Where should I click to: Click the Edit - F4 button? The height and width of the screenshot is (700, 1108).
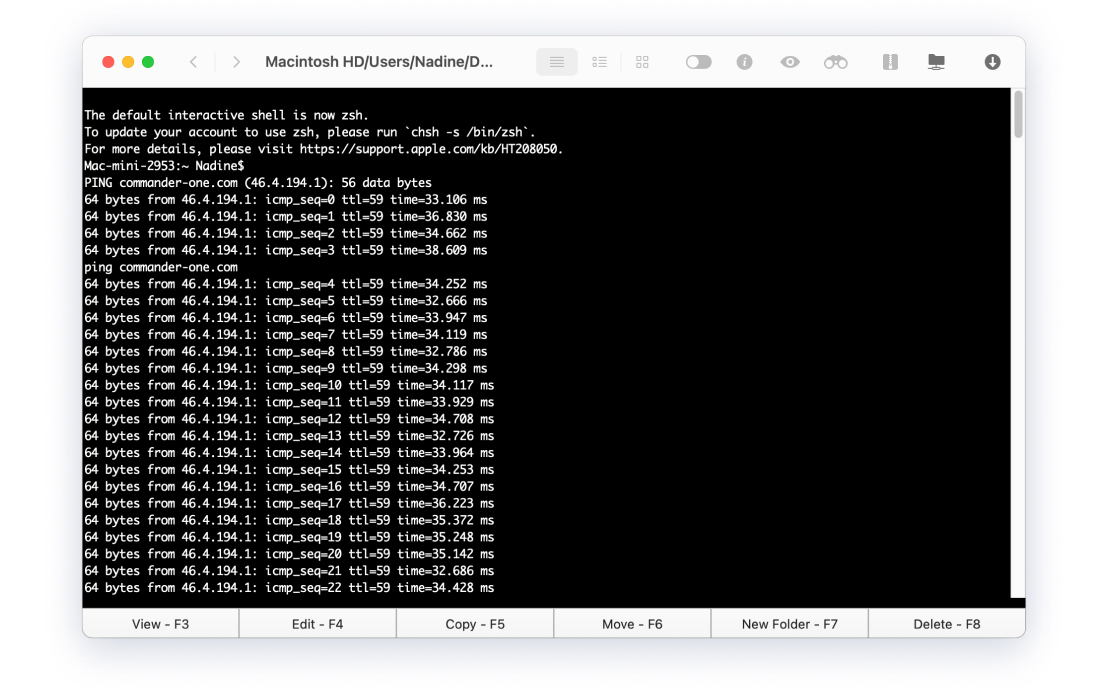click(x=317, y=623)
